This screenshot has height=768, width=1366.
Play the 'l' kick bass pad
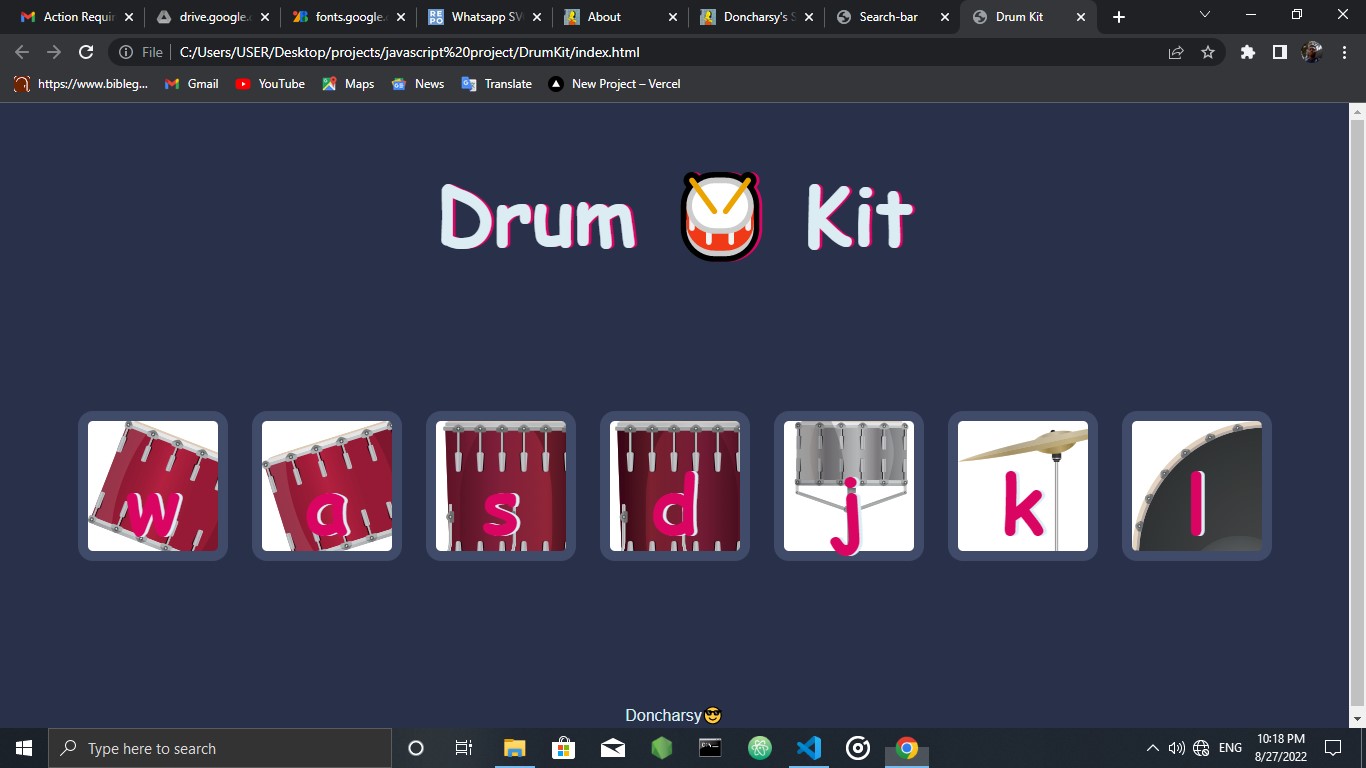click(x=1197, y=486)
